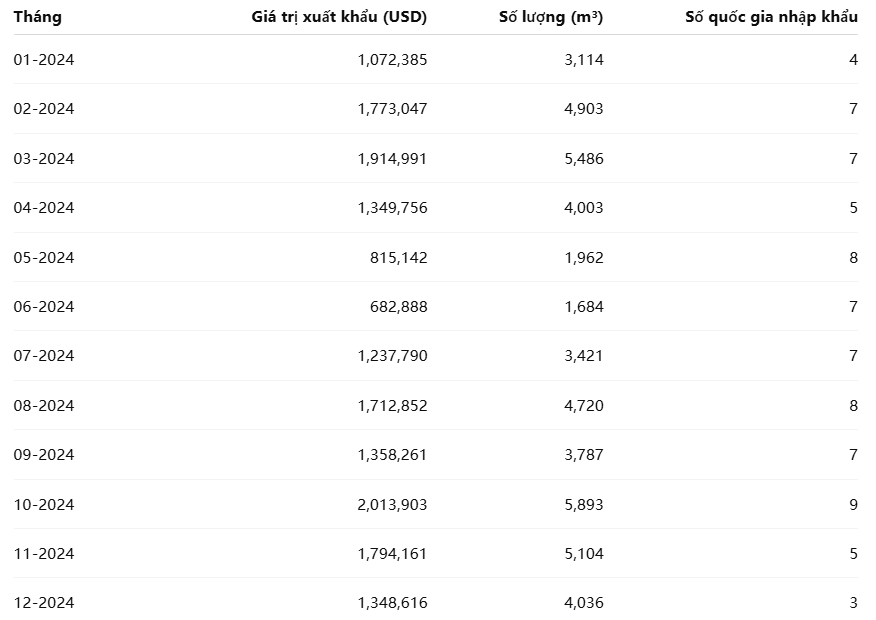Select quantity value 4,036
The width and height of the screenshot is (876, 620).
coord(582,603)
